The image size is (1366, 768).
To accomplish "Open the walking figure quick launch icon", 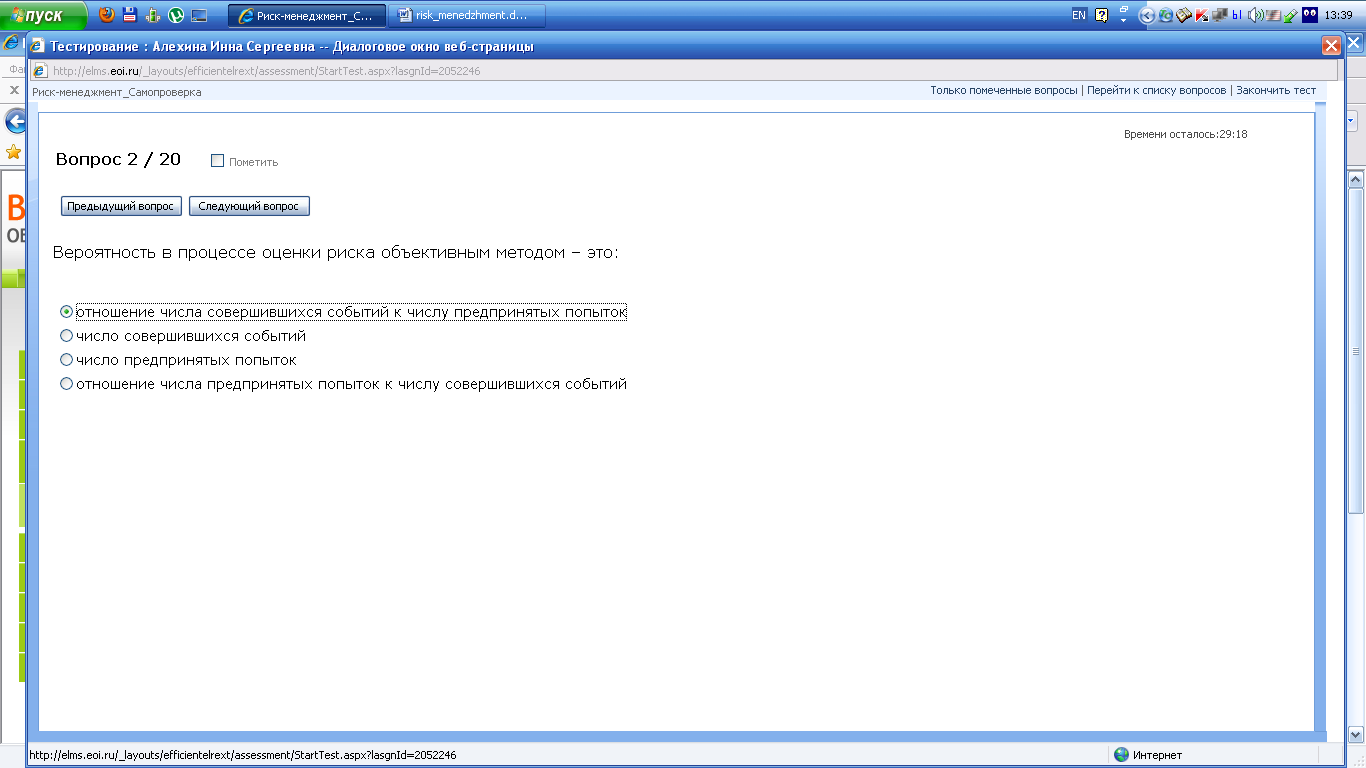I will click(153, 15).
